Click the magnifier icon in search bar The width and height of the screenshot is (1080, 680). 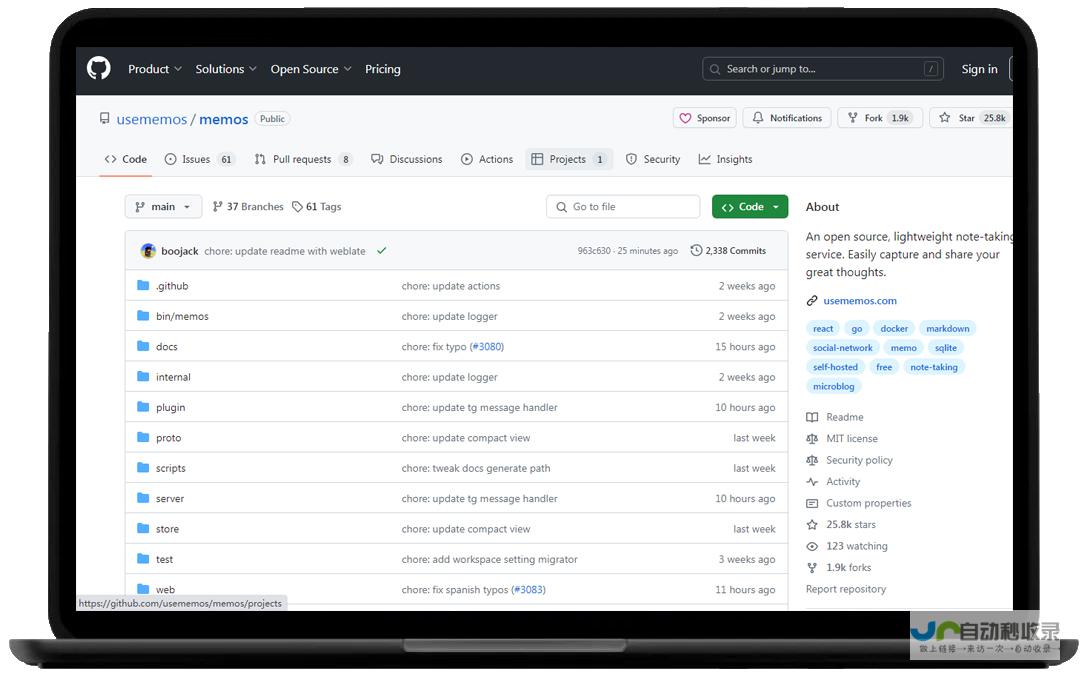pyautogui.click(x=715, y=69)
